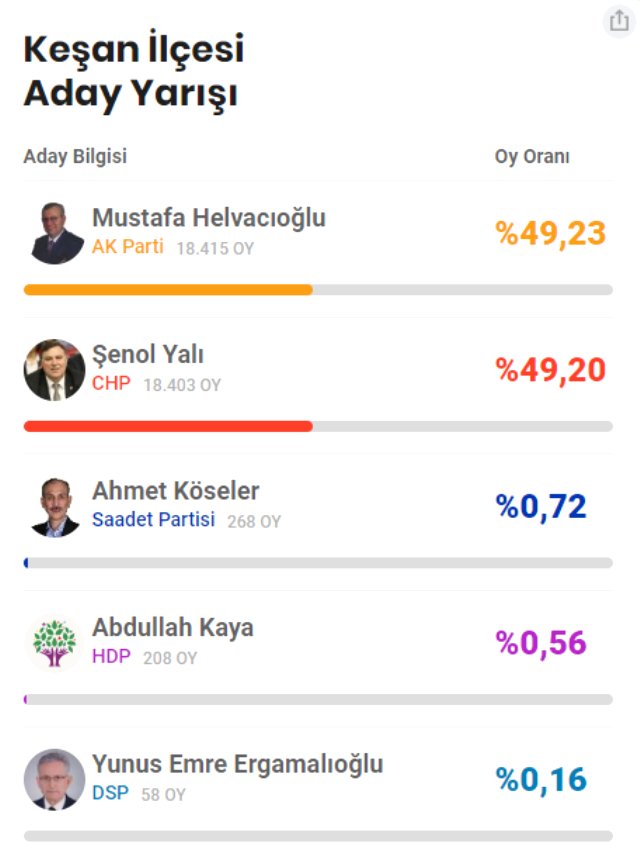Click the Aday Bilgisi column header
Viewport: 640px width, 863px height.
point(75,157)
